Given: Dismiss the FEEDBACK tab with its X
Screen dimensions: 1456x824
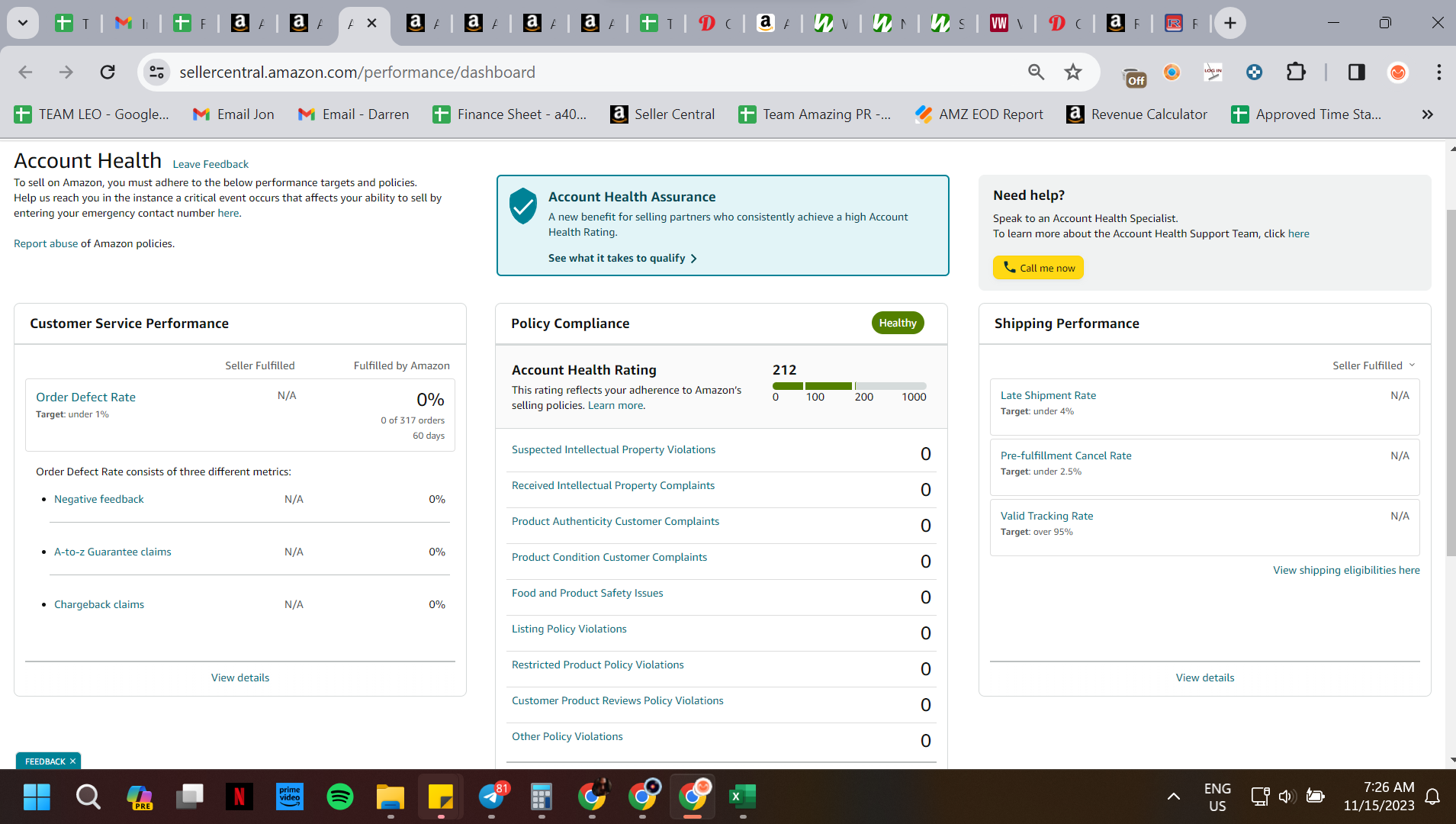Looking at the screenshot, I should (x=73, y=761).
